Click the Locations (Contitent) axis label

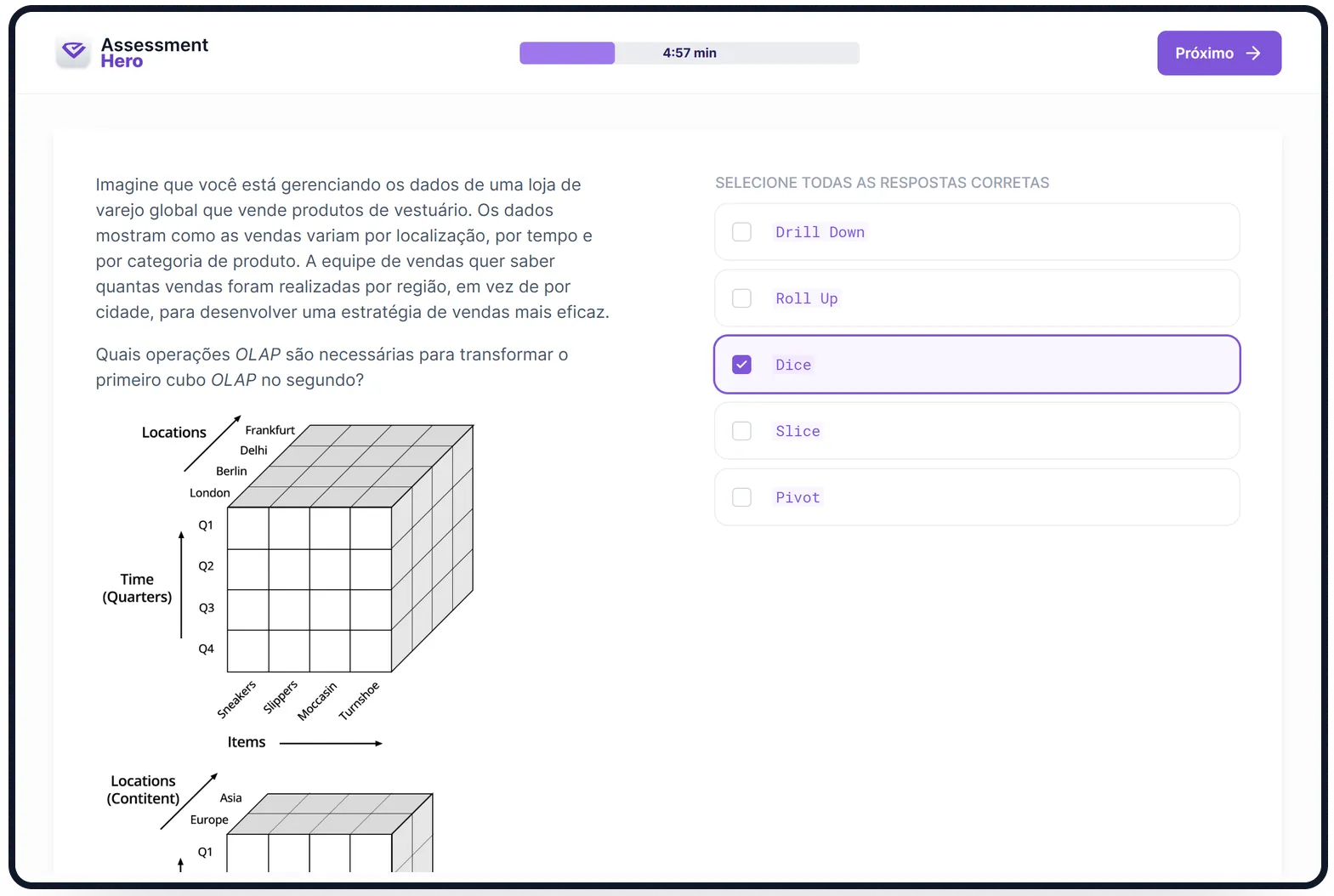tap(143, 790)
